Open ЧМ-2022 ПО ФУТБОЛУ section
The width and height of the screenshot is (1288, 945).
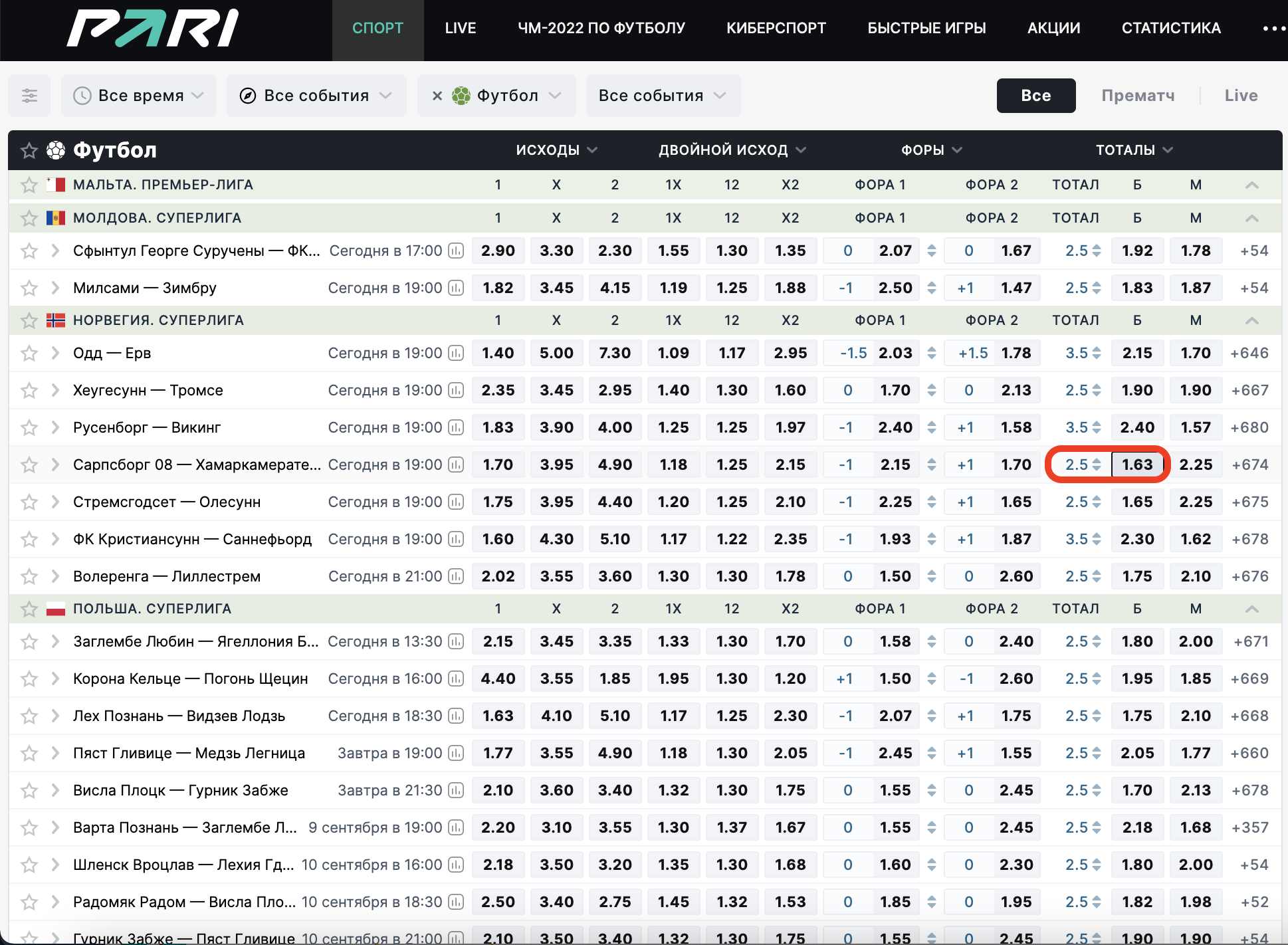tap(601, 29)
